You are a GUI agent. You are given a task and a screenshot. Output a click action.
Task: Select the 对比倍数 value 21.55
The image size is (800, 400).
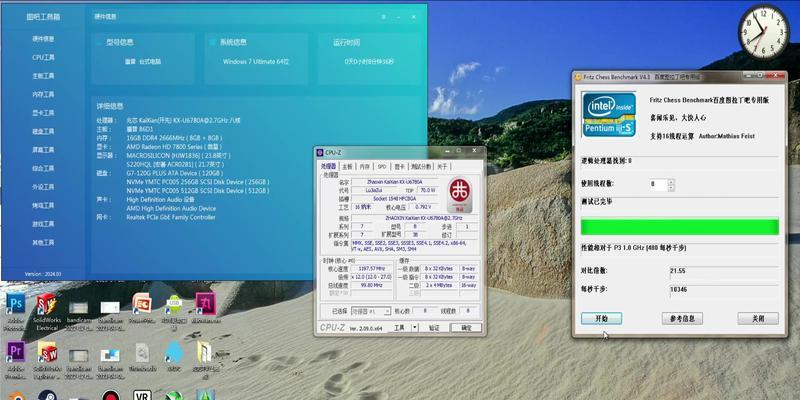coord(678,271)
